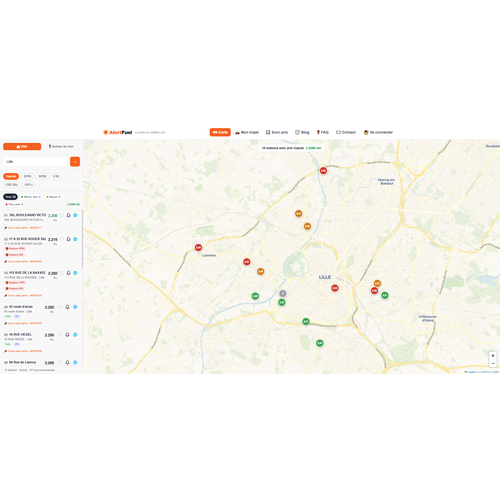The width and height of the screenshot is (500, 500).
Task: Open the 'Mon trajet' menu item
Action: pyautogui.click(x=247, y=132)
